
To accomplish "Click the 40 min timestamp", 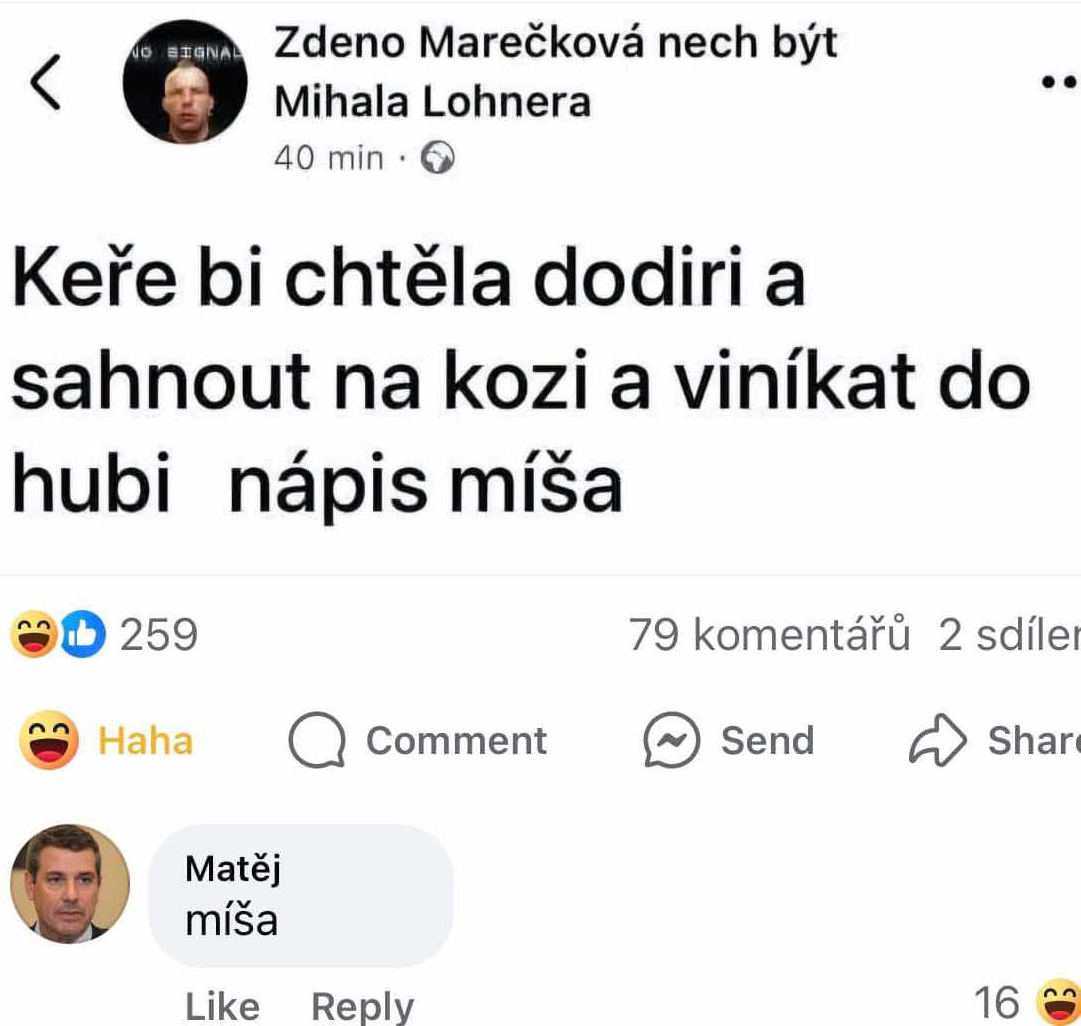I will coord(328,158).
